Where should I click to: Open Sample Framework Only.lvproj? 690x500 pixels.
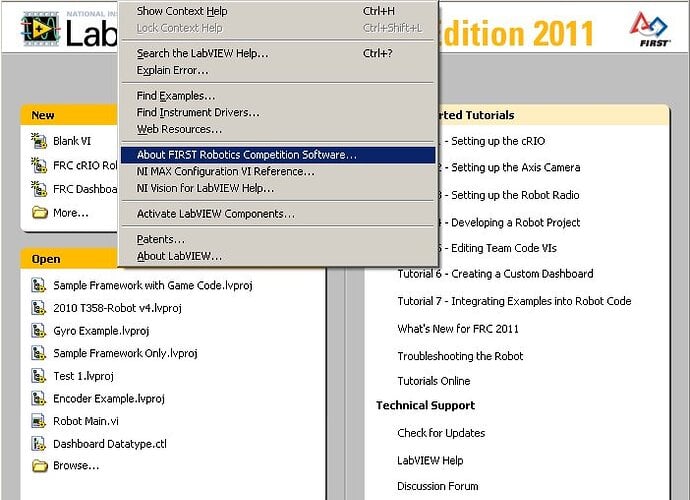tap(125, 353)
